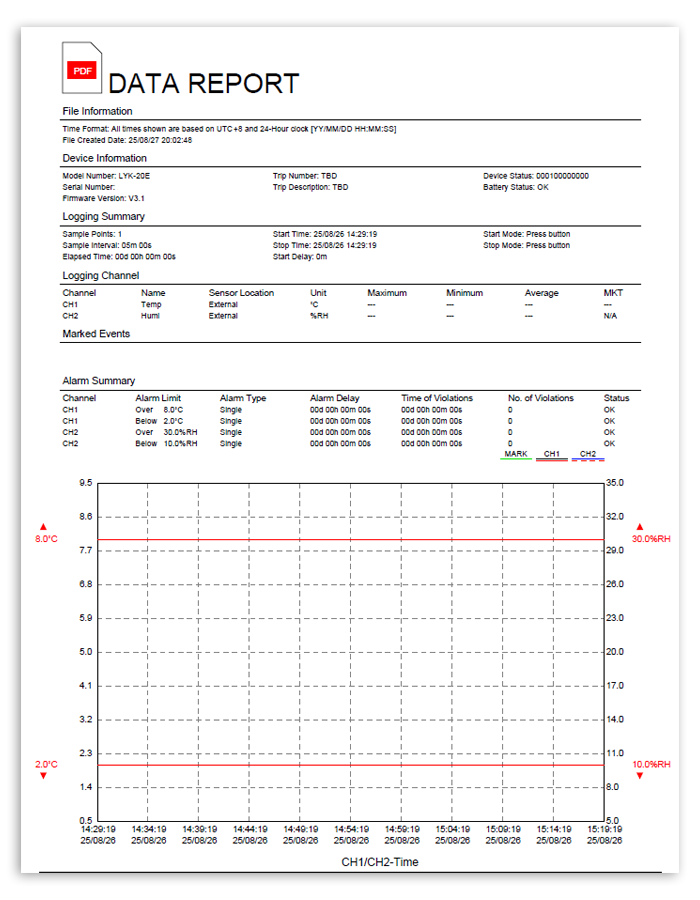The image size is (700, 900).
Task: Click the Device Information section heading
Action: coord(104,158)
